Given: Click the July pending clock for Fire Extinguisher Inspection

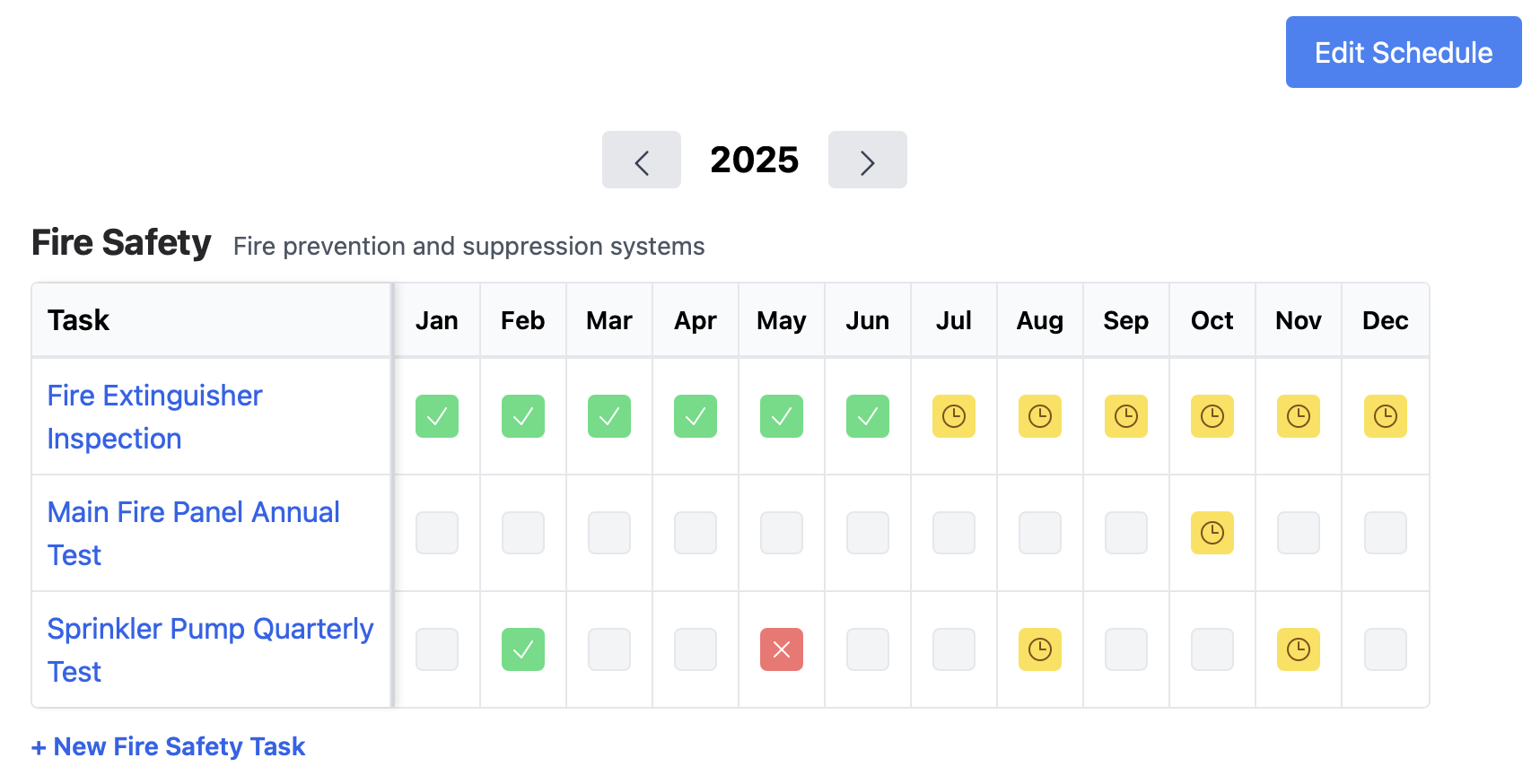Looking at the screenshot, I should (954, 416).
